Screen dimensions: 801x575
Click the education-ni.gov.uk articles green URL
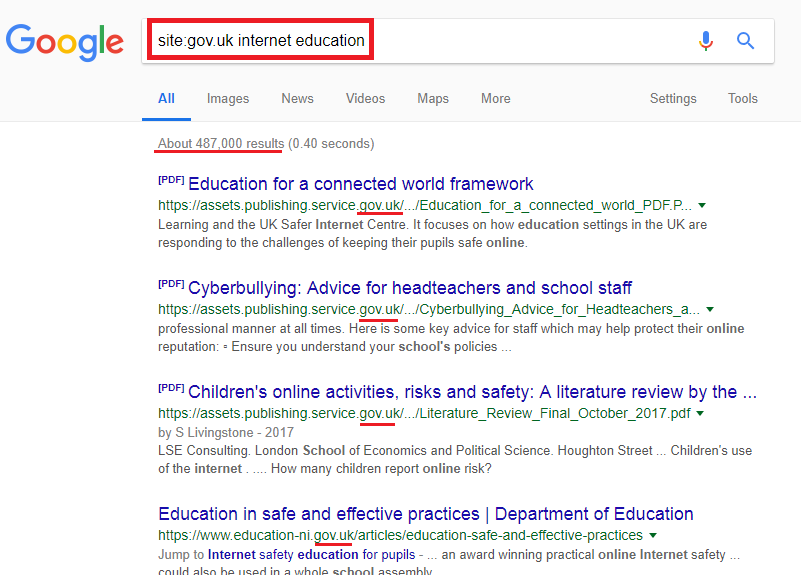[400, 535]
